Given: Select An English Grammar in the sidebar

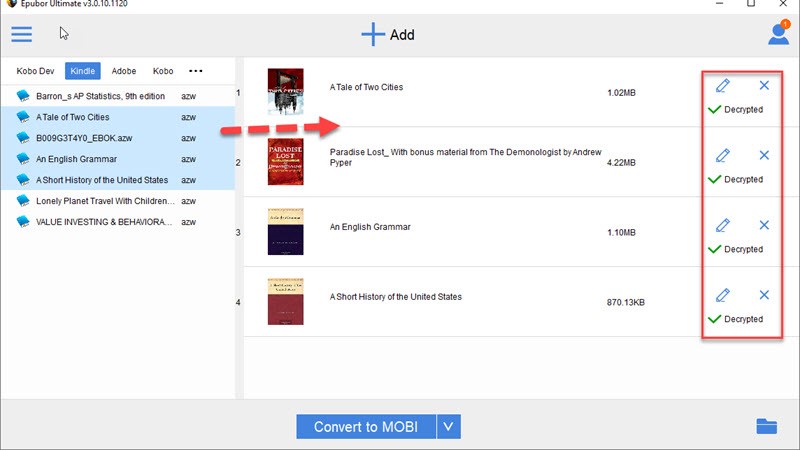Looking at the screenshot, I should coord(117,159).
